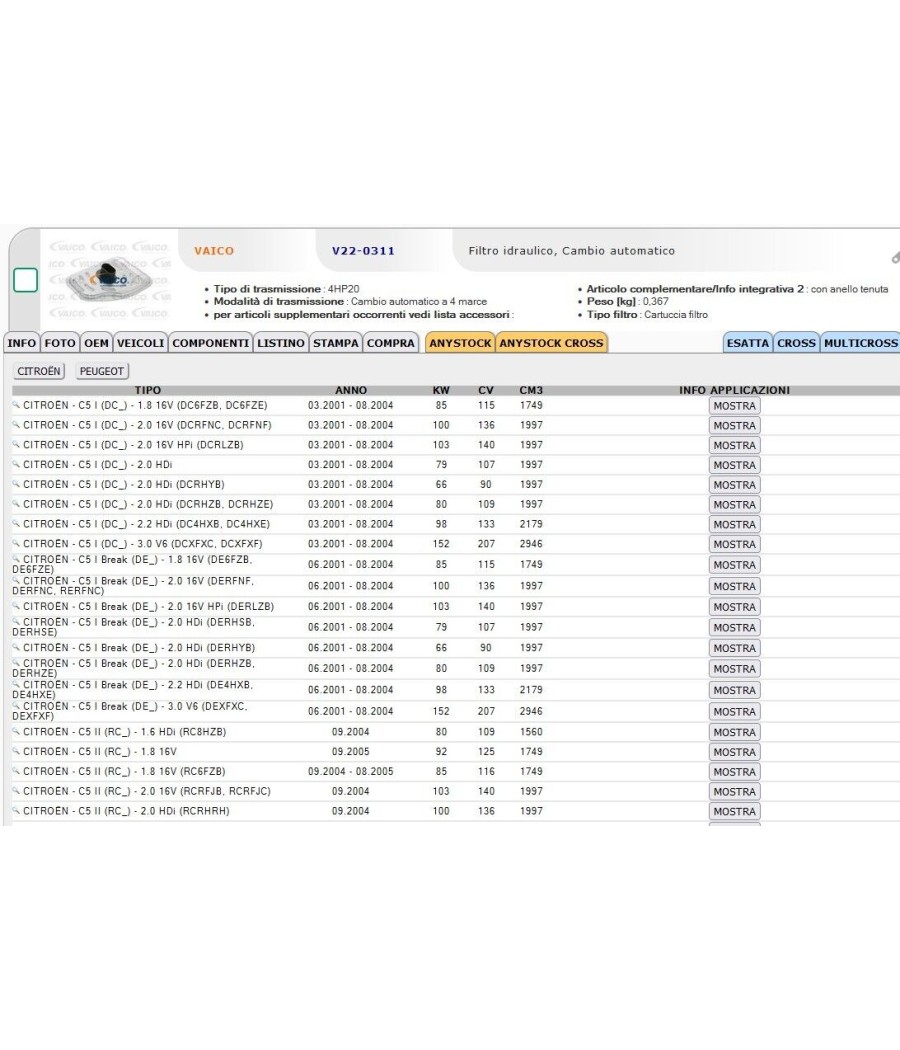Click magnifier icon for C5 I Break 2.0 HDi (DERHYB)
The image size is (900, 1050).
point(16,647)
